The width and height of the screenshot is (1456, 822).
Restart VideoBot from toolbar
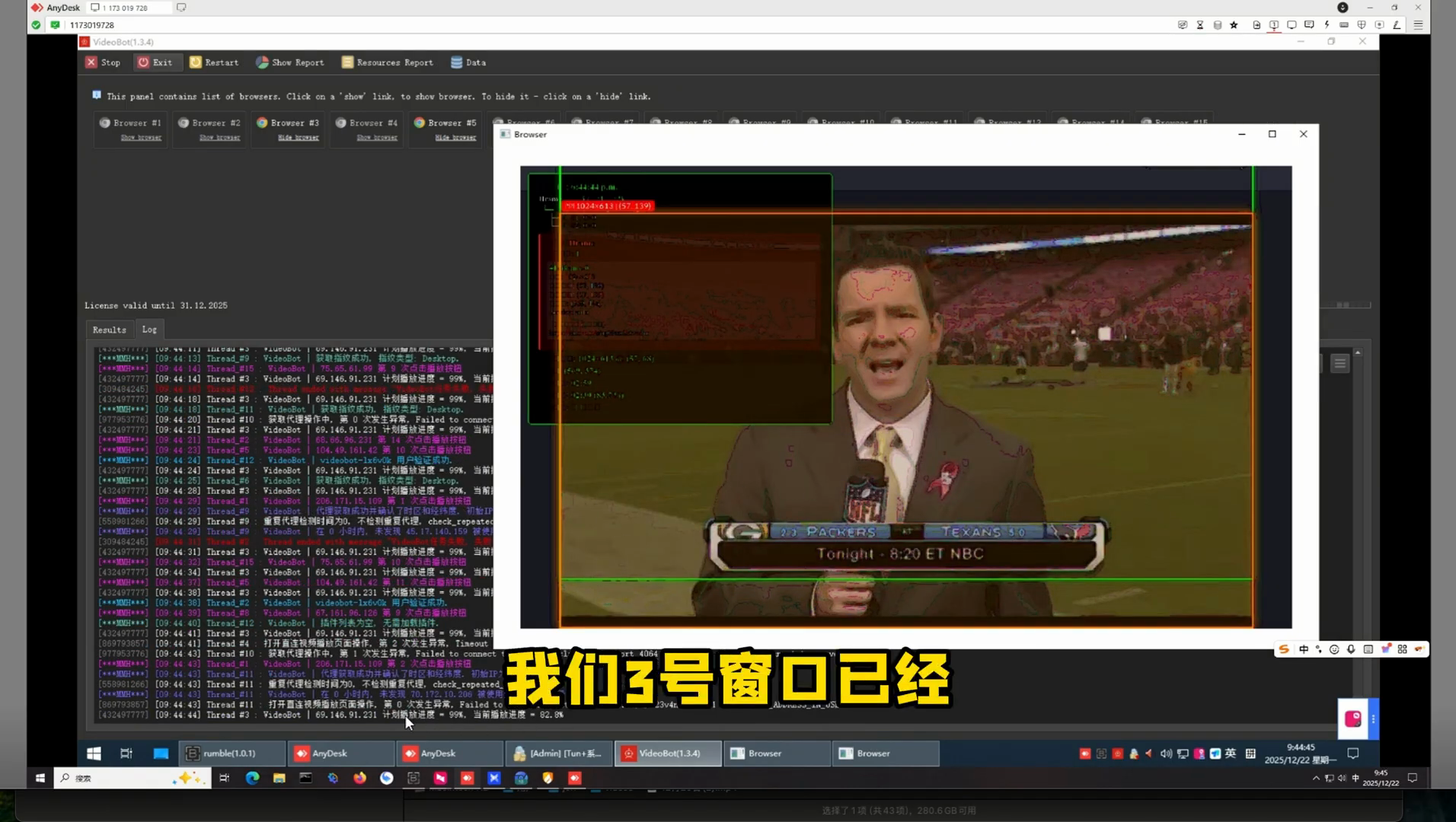[214, 62]
